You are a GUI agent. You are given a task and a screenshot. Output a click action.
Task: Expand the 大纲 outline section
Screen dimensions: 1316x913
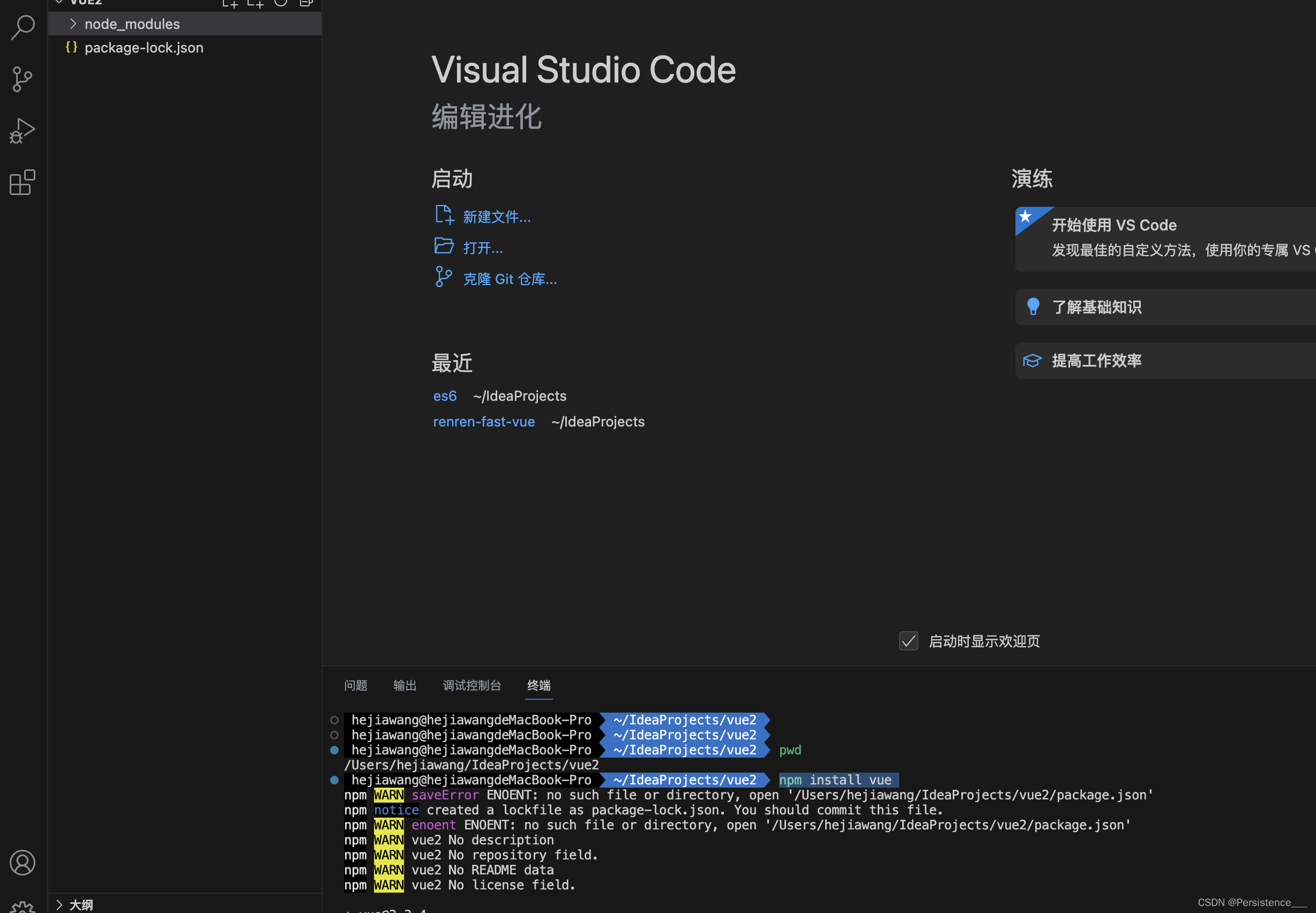point(59,904)
